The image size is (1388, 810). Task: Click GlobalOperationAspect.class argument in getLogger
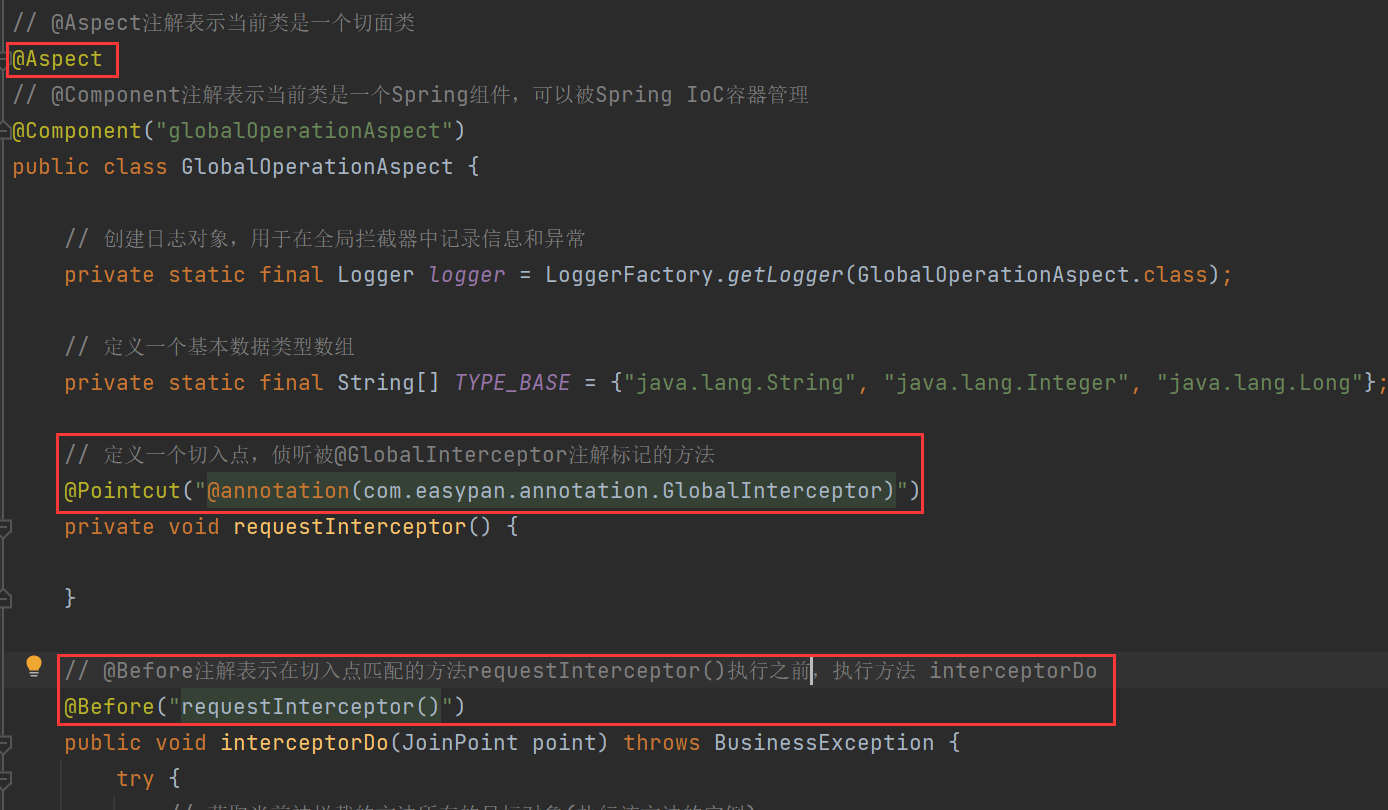click(x=1033, y=275)
